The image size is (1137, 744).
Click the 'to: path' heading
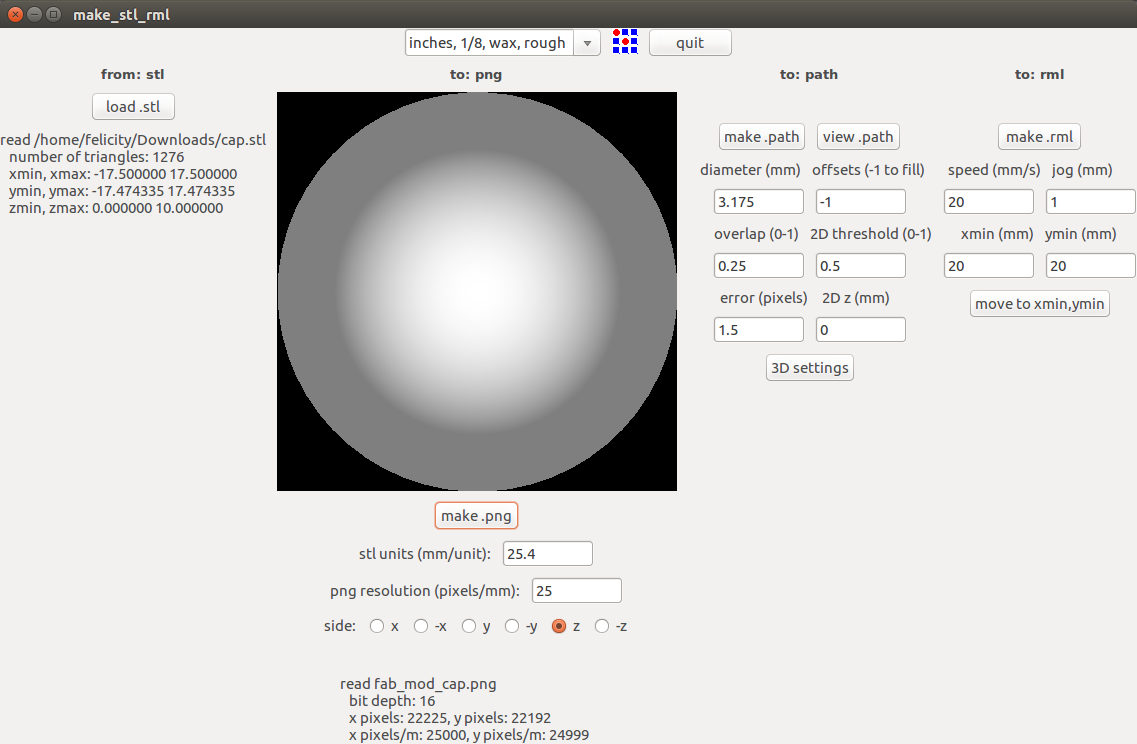(809, 74)
